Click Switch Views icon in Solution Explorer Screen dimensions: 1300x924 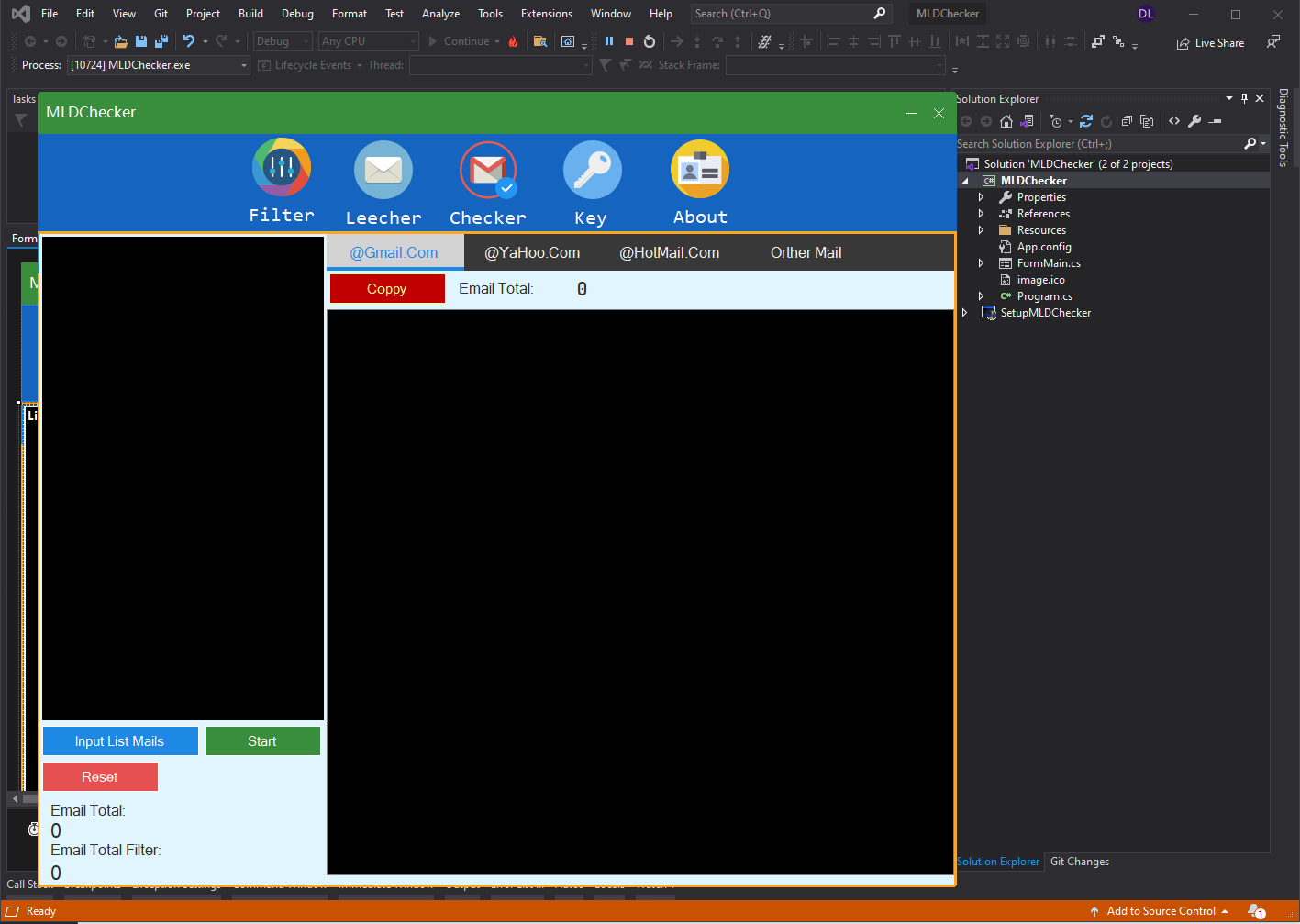[x=1027, y=121]
